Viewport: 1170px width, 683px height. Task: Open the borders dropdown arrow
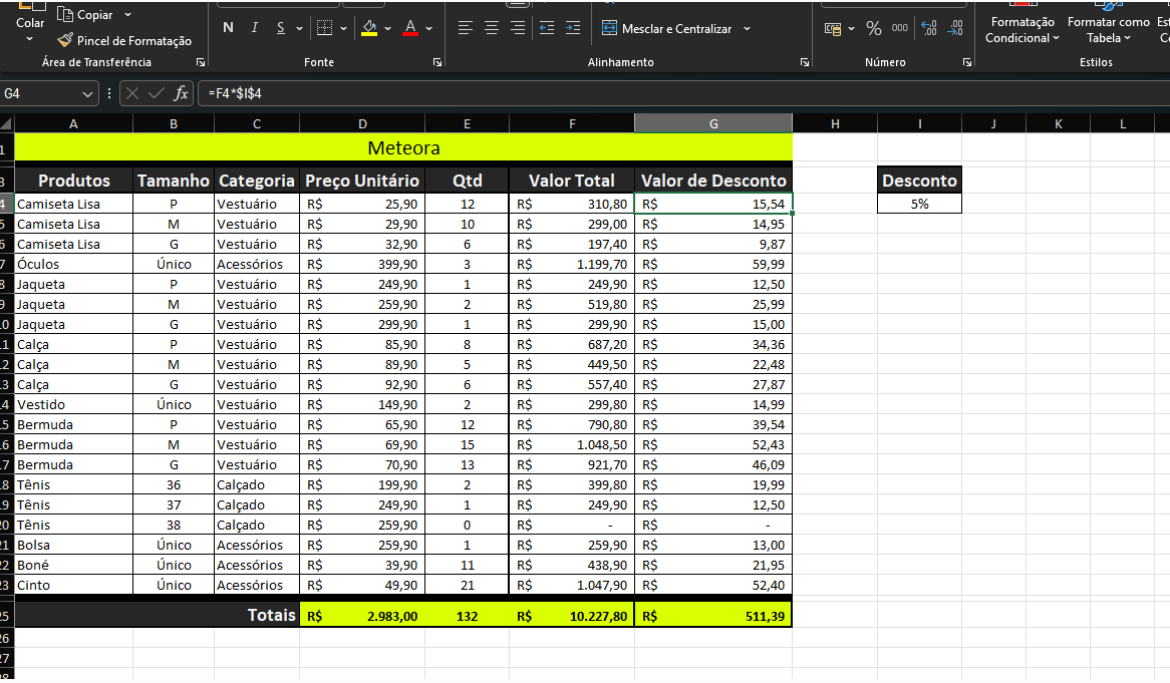tap(344, 28)
